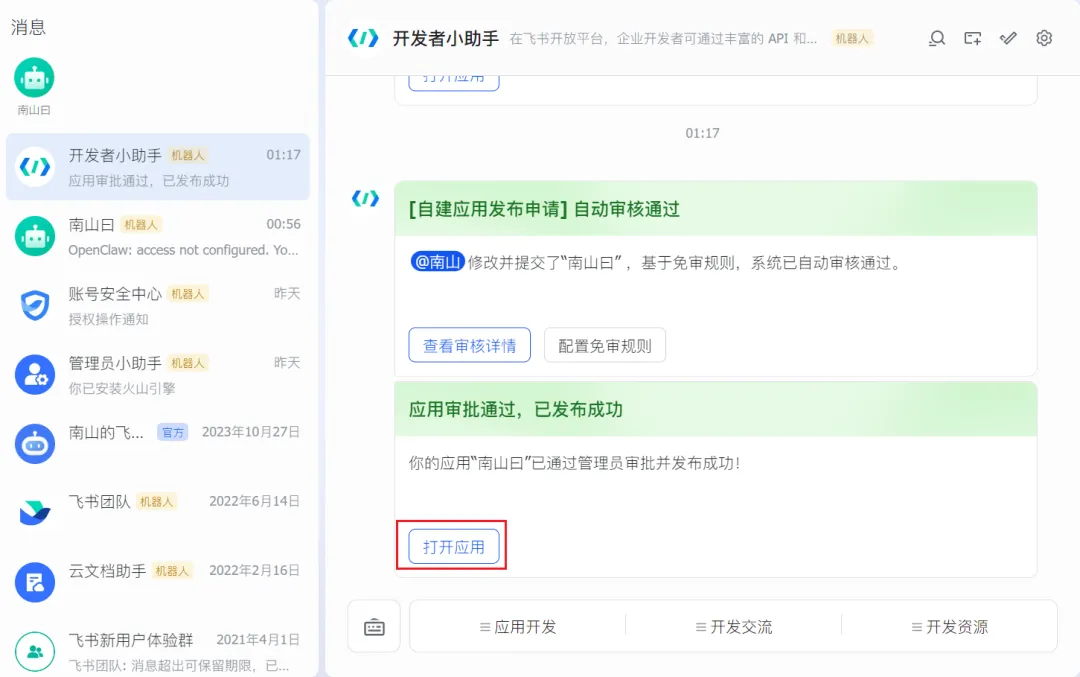Open the 开发资源 bot menu
The width and height of the screenshot is (1080, 677).
(950, 627)
